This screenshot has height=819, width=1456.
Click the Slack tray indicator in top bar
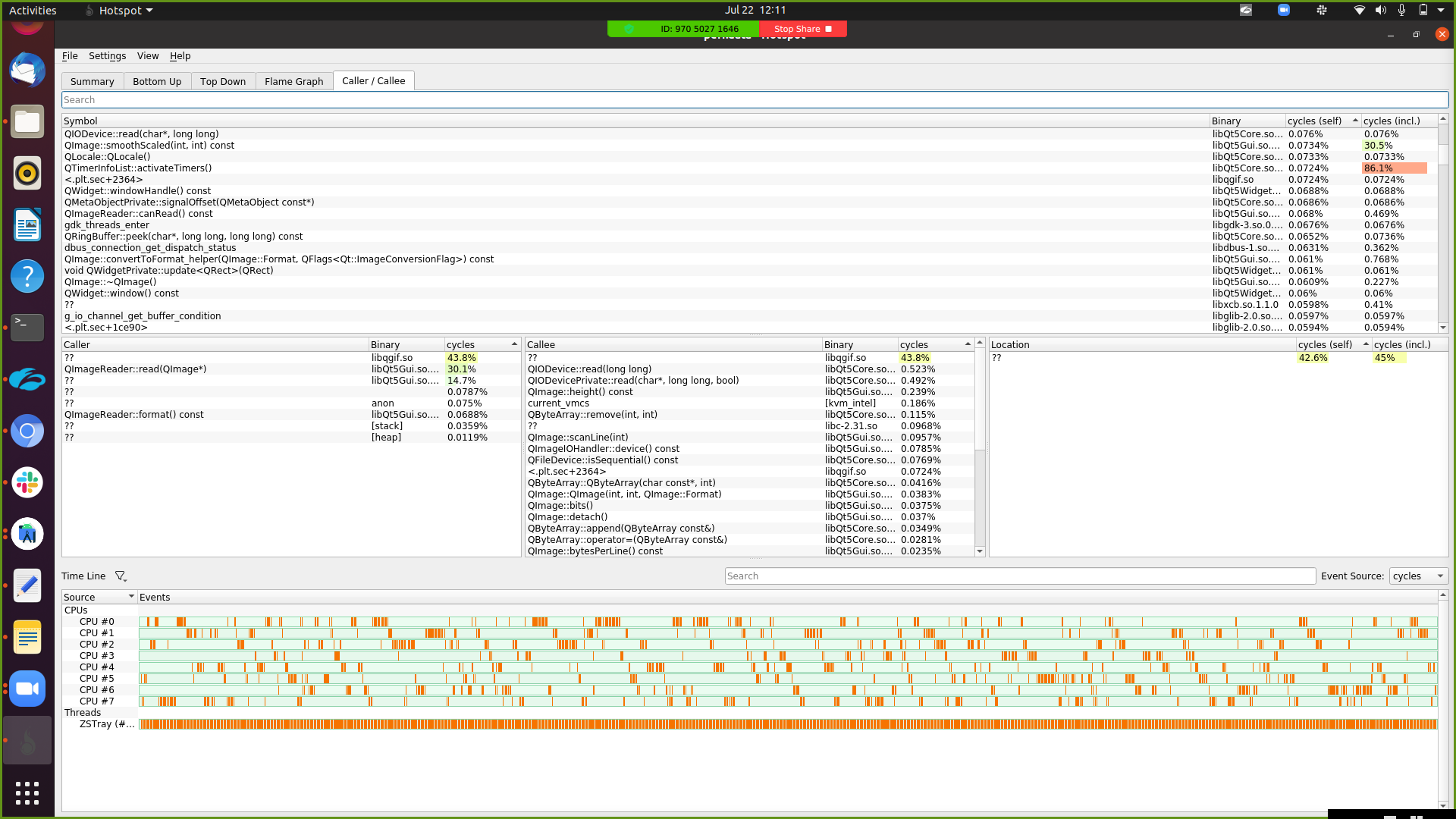(x=1322, y=10)
